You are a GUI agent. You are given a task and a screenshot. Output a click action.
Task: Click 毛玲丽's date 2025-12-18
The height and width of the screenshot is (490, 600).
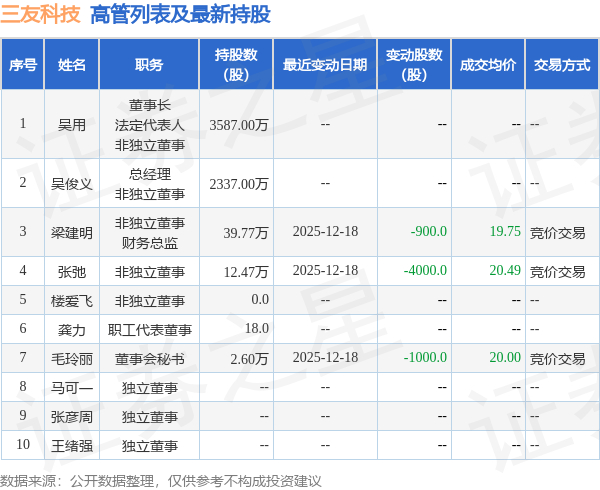[x=325, y=357]
